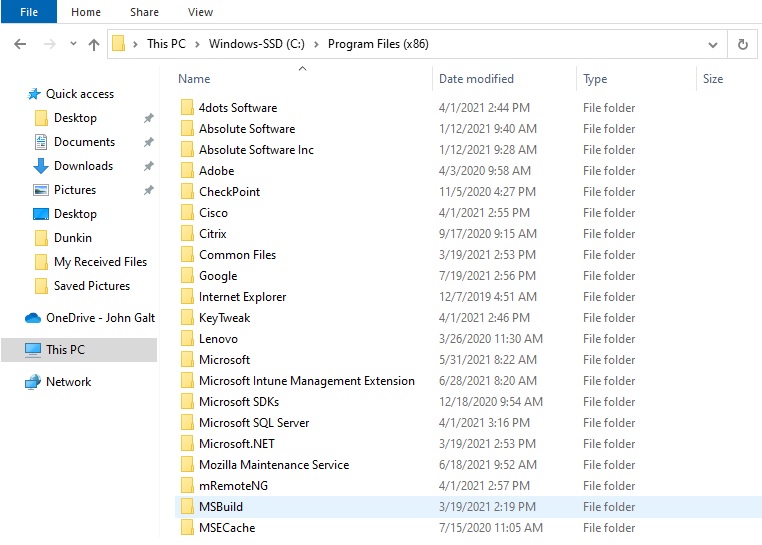762x545 pixels.
Task: Select the Citrix folder
Action: coord(212,233)
